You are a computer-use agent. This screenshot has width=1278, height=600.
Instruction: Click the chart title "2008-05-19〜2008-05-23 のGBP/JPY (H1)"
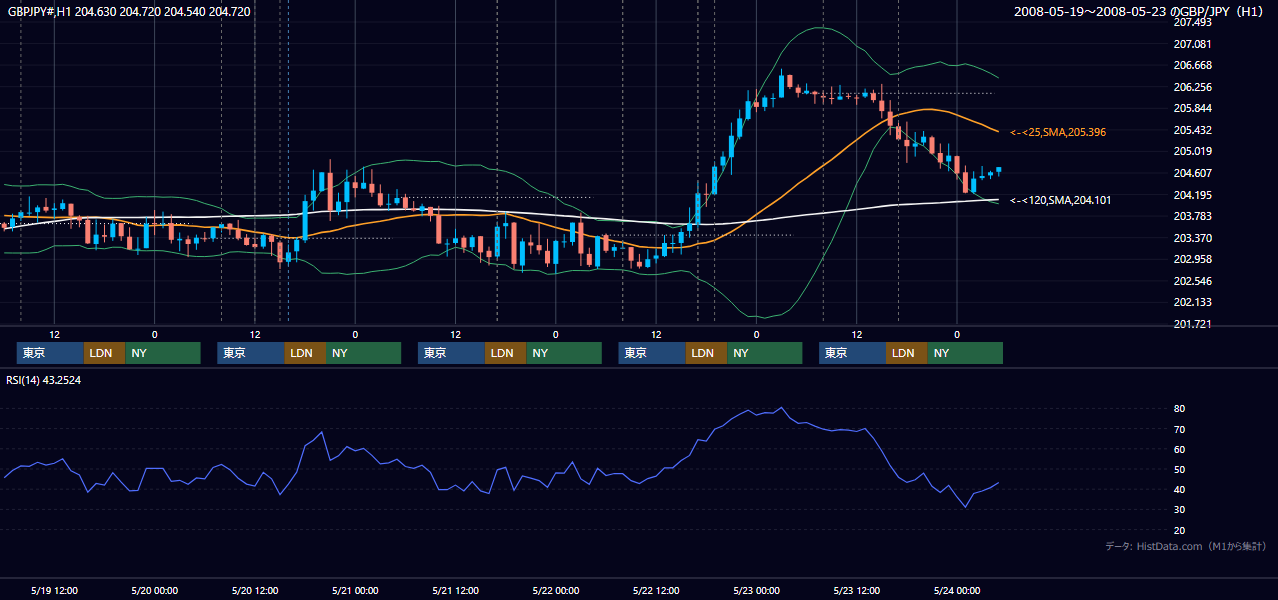(1140, 12)
